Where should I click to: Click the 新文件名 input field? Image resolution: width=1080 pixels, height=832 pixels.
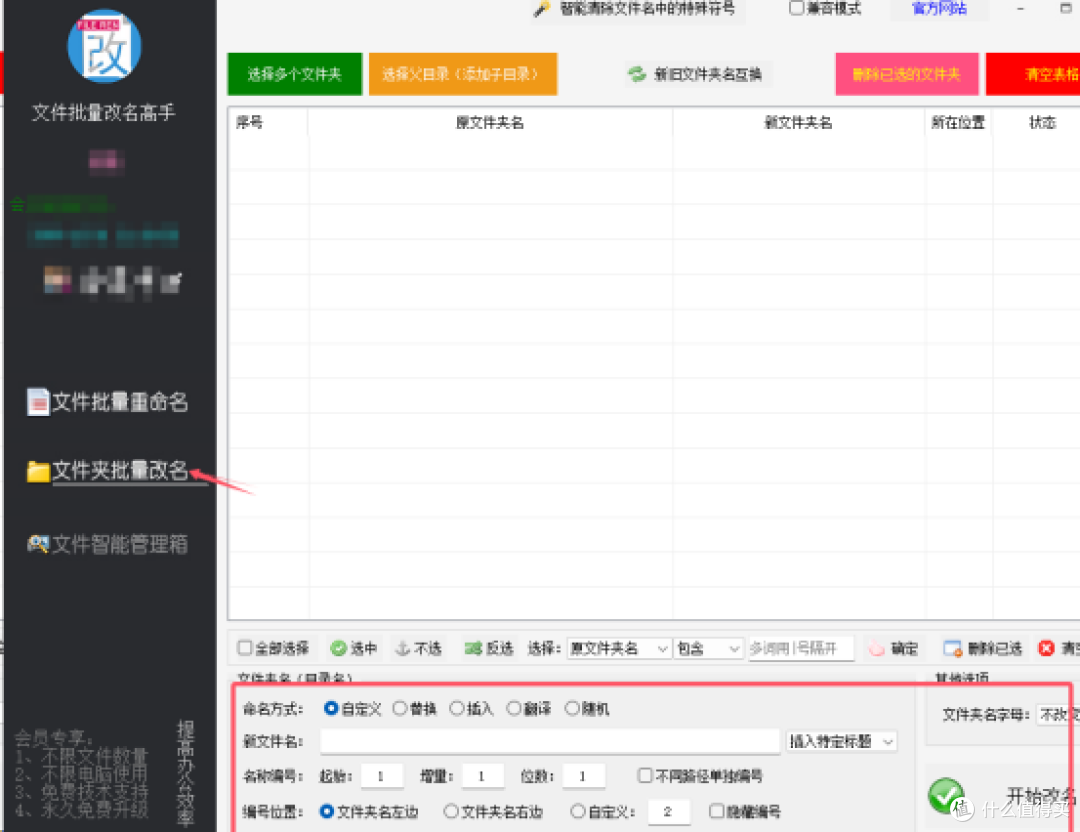point(550,741)
